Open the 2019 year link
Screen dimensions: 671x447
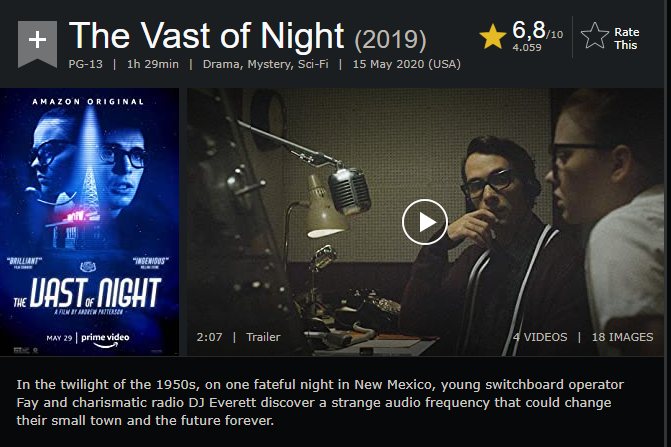(x=390, y=41)
